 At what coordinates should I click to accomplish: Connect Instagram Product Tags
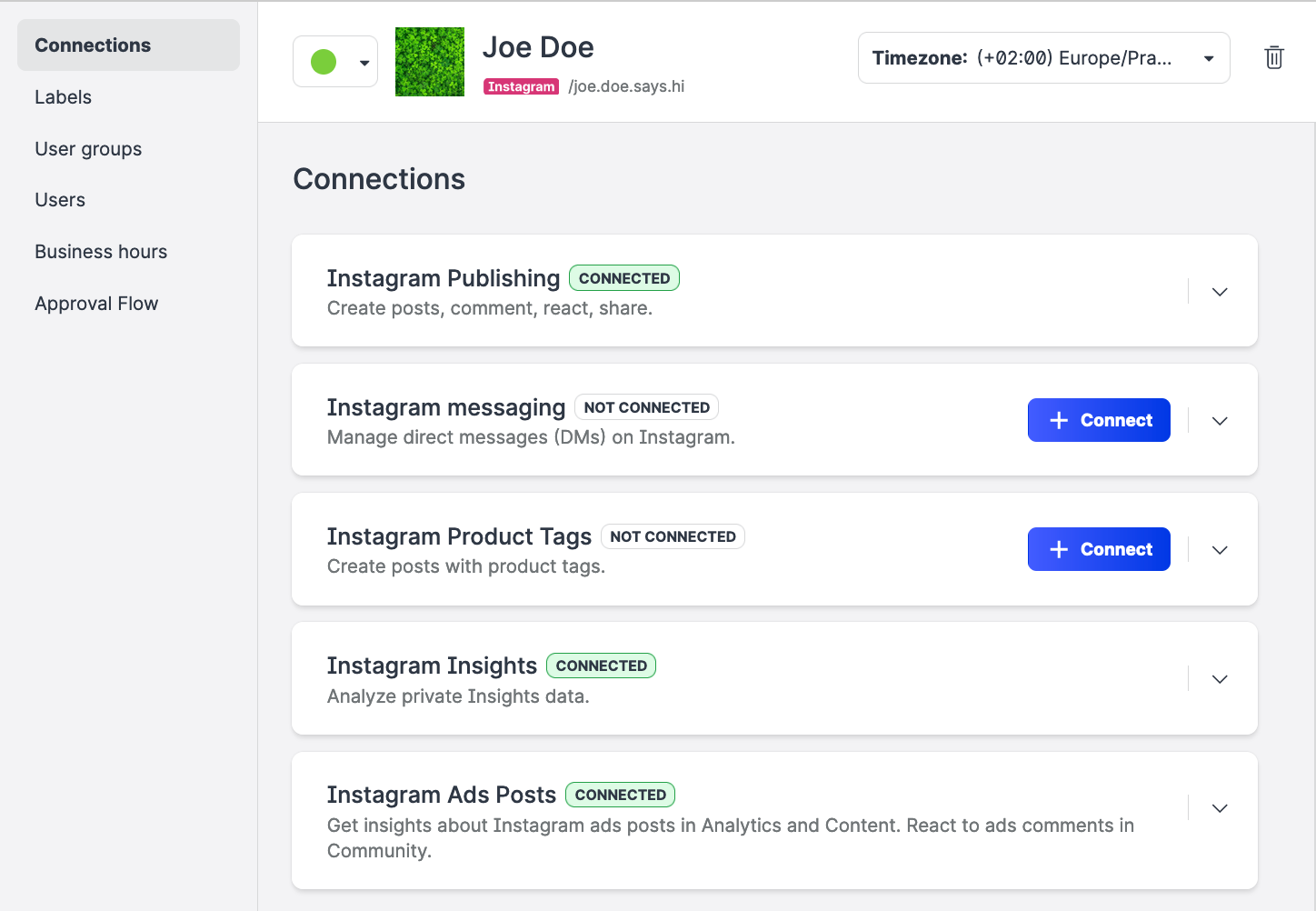pos(1099,549)
